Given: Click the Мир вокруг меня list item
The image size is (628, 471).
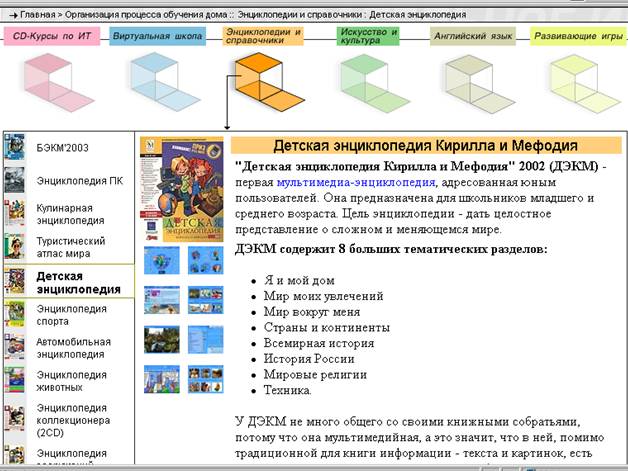Looking at the screenshot, I should coord(312,312).
